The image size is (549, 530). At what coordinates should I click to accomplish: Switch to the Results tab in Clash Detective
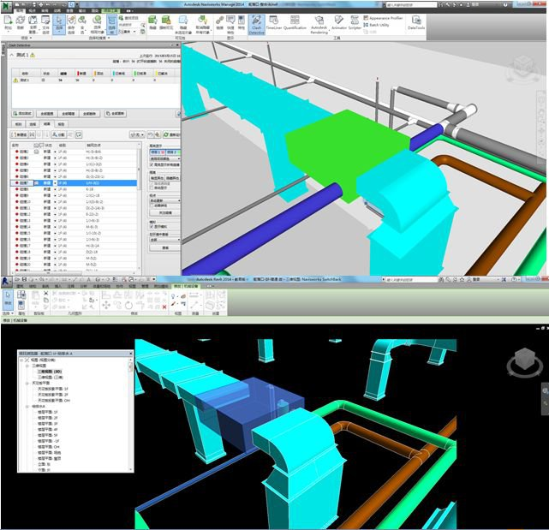pos(47,124)
